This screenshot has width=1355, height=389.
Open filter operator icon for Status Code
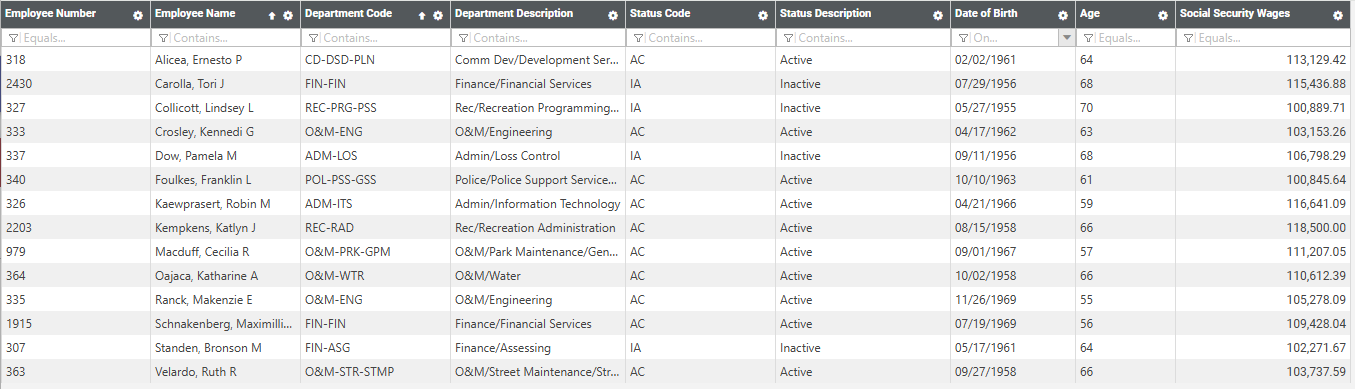[638, 38]
